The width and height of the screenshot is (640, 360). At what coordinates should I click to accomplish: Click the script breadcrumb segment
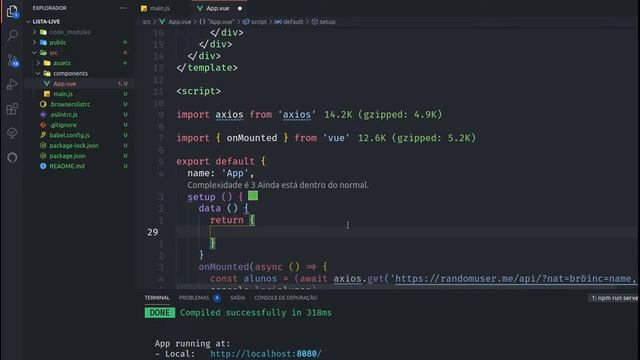point(258,22)
